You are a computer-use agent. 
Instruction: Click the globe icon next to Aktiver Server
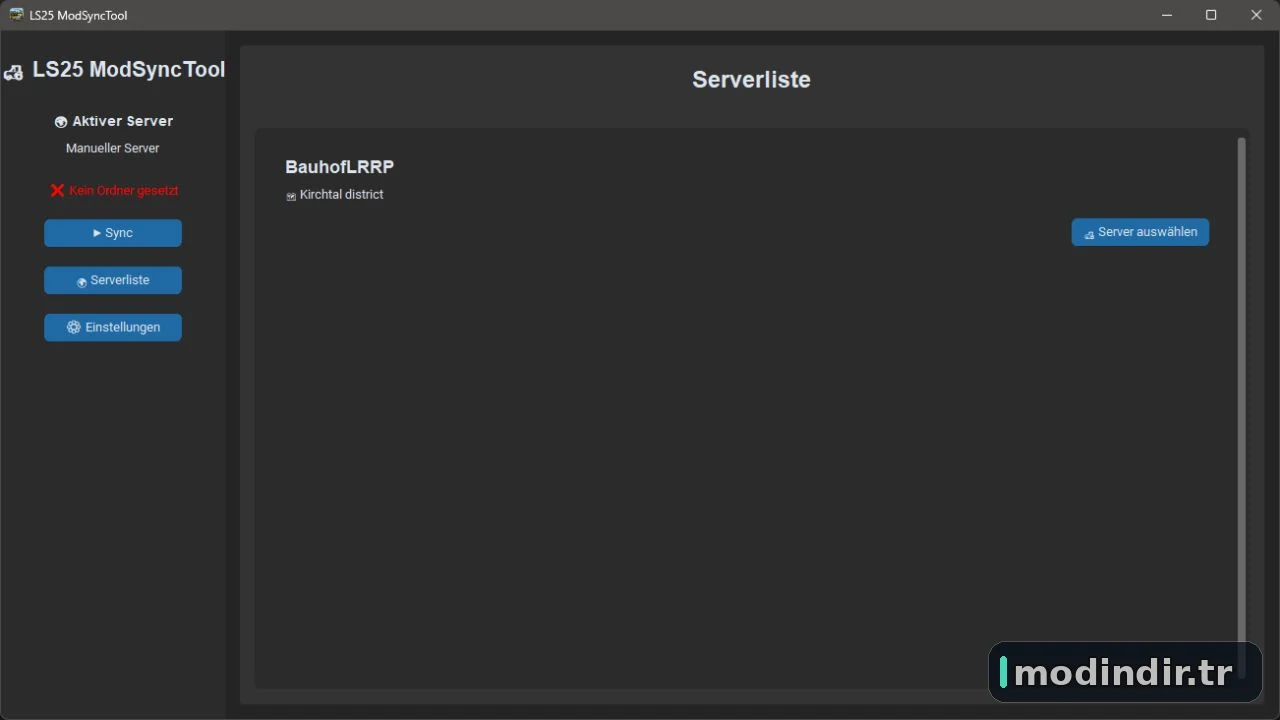pos(61,122)
